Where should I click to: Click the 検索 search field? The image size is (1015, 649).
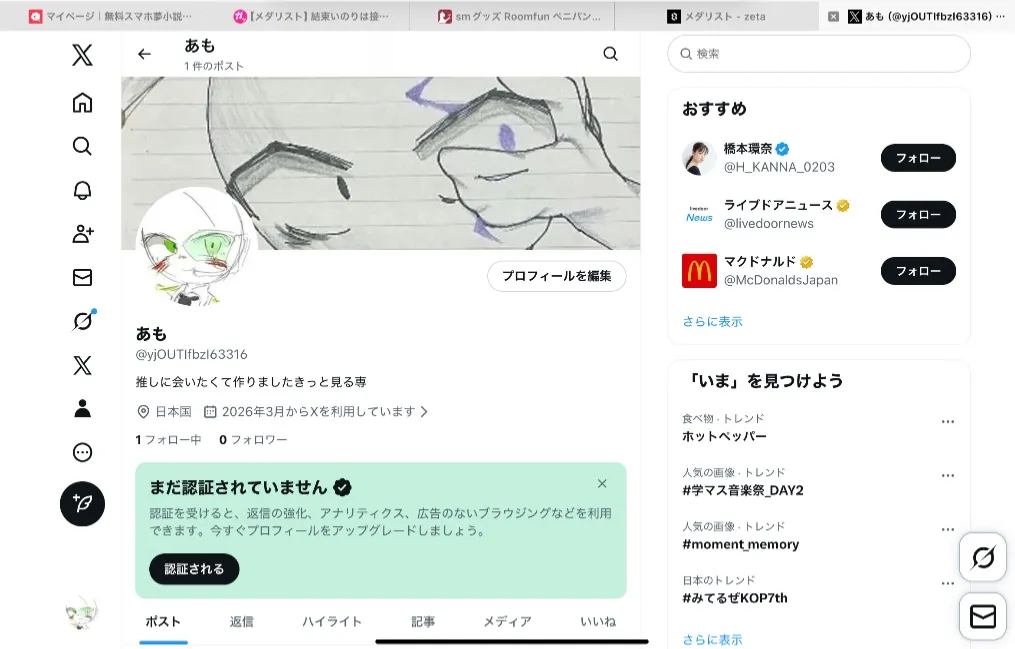[x=818, y=54]
